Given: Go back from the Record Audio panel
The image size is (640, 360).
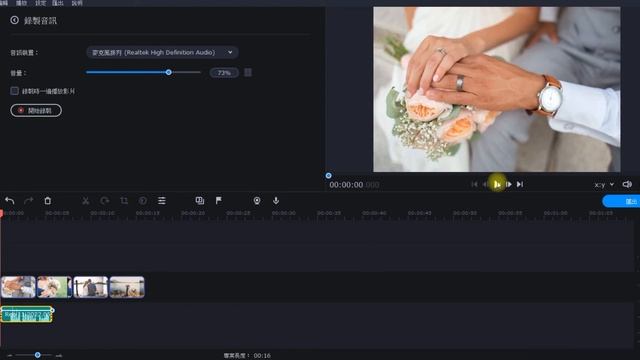Looking at the screenshot, I should click(14, 20).
